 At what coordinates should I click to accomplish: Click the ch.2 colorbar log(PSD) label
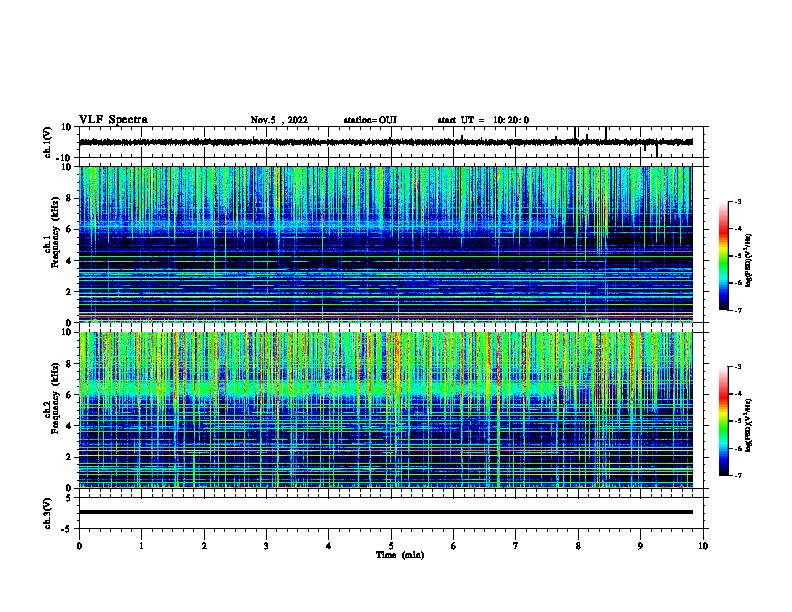pyautogui.click(x=748, y=425)
